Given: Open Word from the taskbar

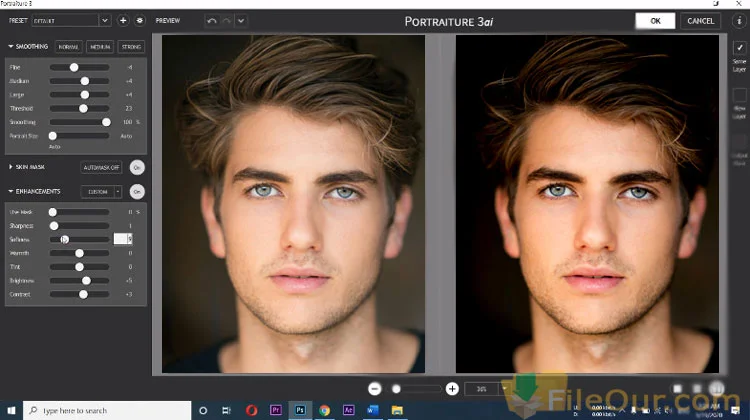Looking at the screenshot, I should tap(373, 410).
